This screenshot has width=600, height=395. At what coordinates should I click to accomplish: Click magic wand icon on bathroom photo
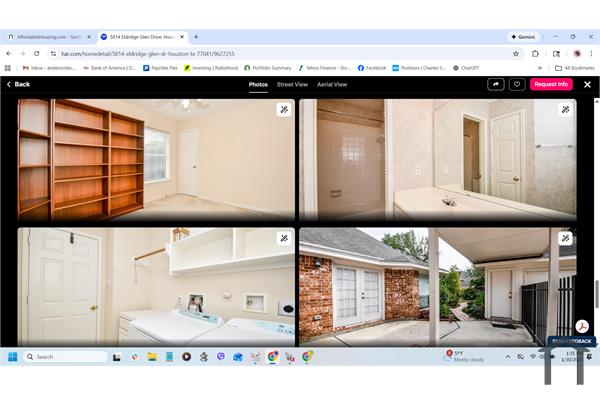click(x=566, y=110)
